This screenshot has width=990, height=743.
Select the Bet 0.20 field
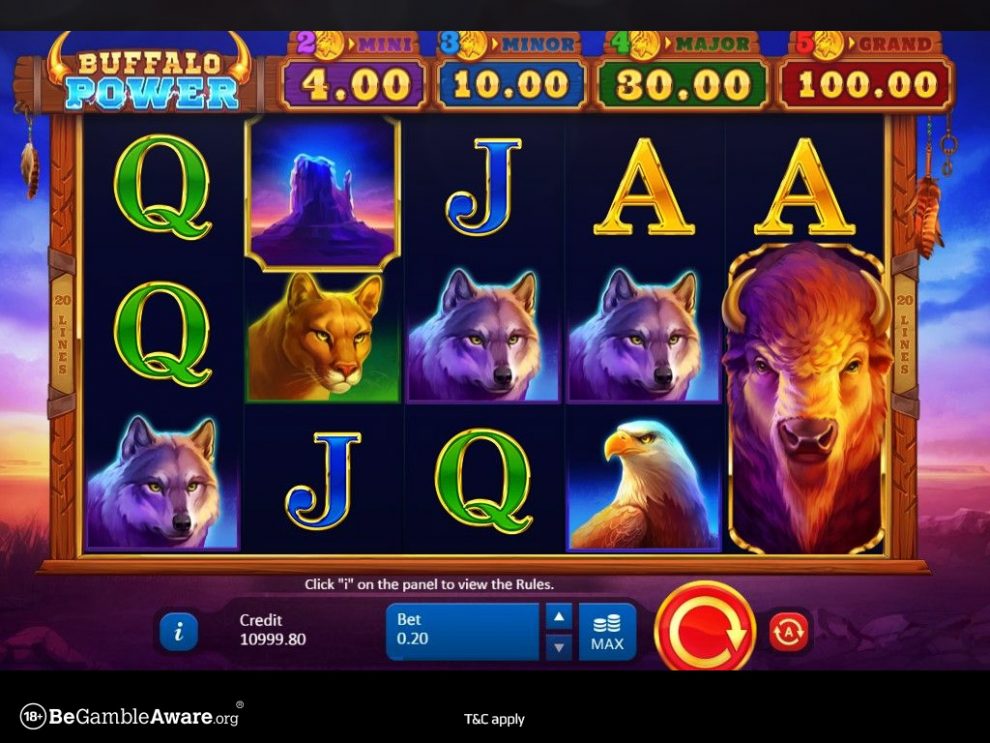463,632
